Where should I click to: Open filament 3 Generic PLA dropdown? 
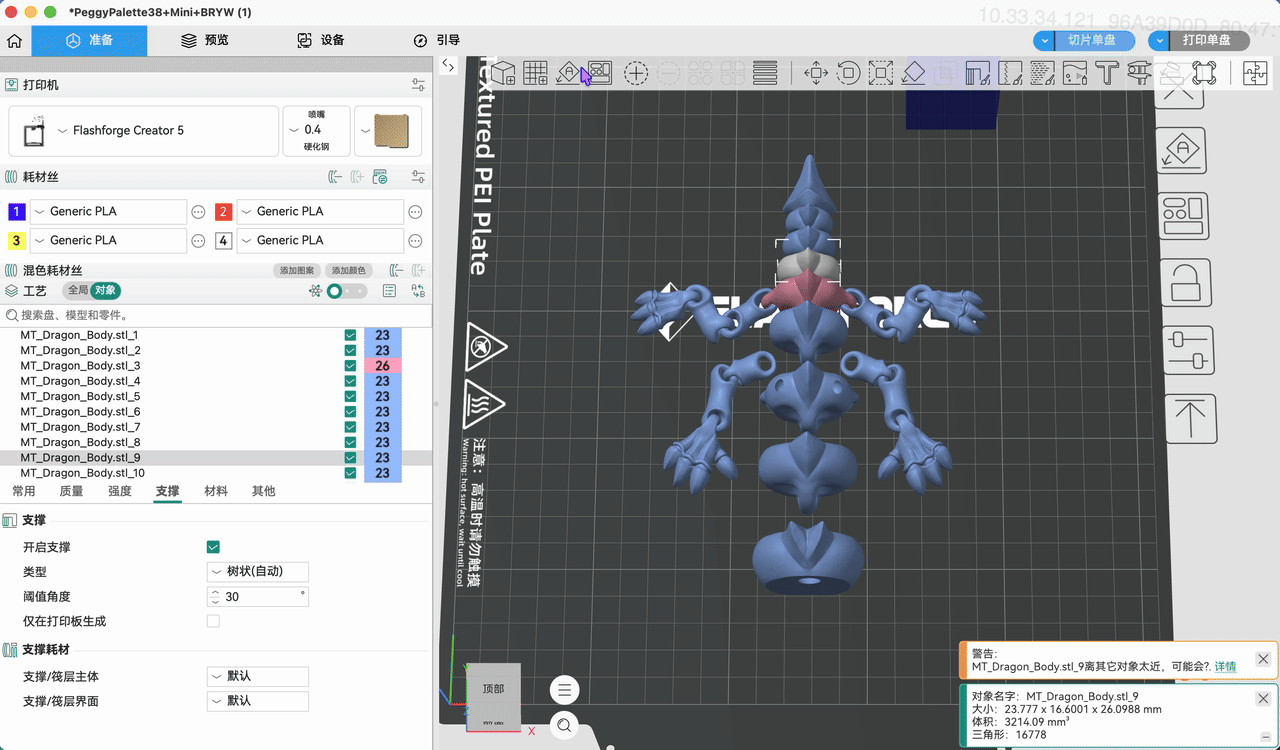pos(109,240)
